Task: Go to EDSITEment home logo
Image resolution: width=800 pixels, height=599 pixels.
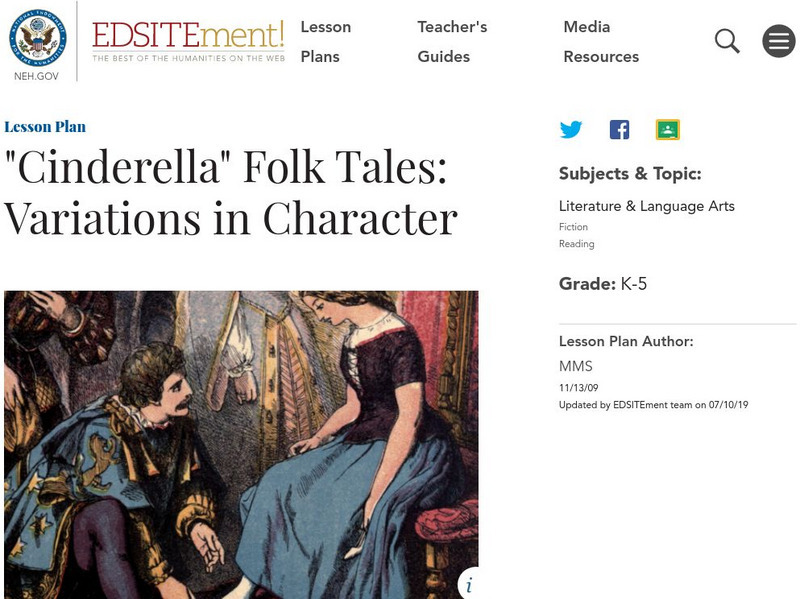Action: pyautogui.click(x=188, y=41)
